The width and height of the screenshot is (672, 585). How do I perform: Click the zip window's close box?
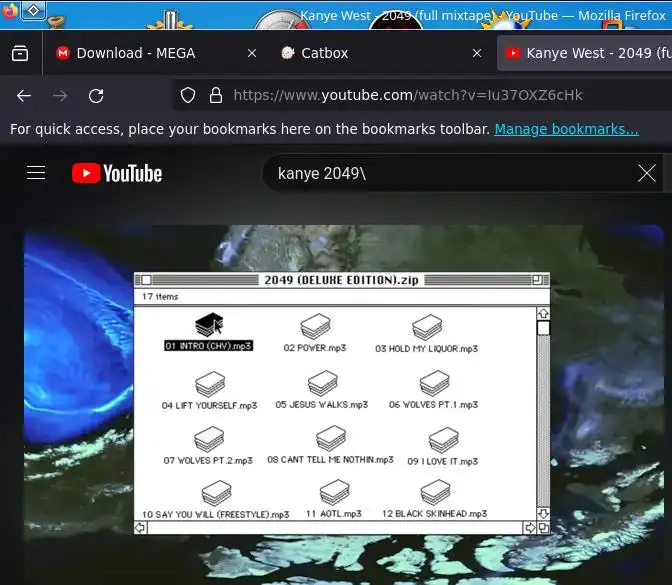tap(146, 280)
